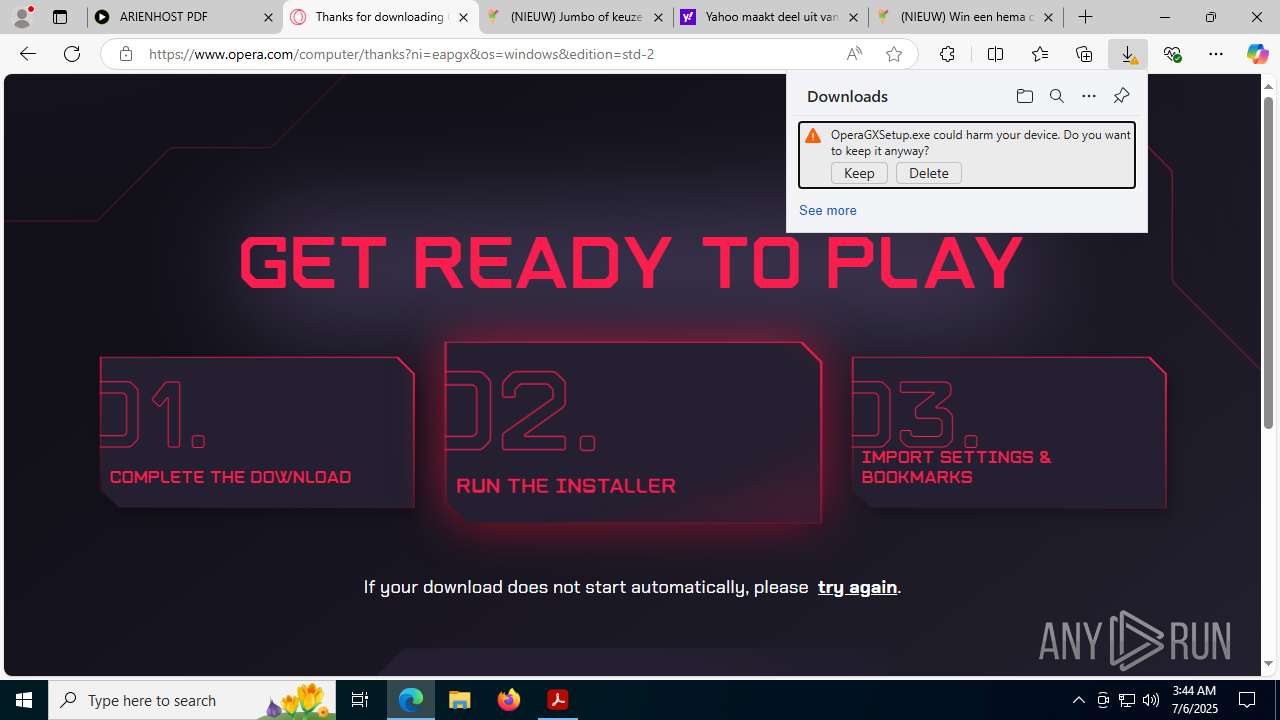This screenshot has height=720, width=1280.
Task: Open downloads folder icon in Downloads panel
Action: pos(1024,96)
